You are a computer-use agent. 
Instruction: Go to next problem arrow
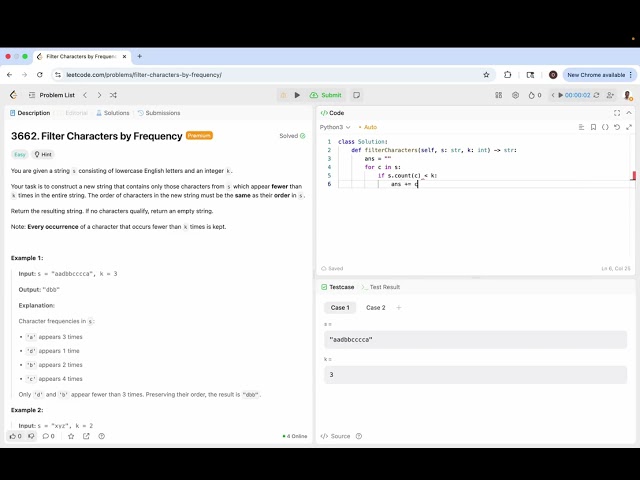click(99, 95)
